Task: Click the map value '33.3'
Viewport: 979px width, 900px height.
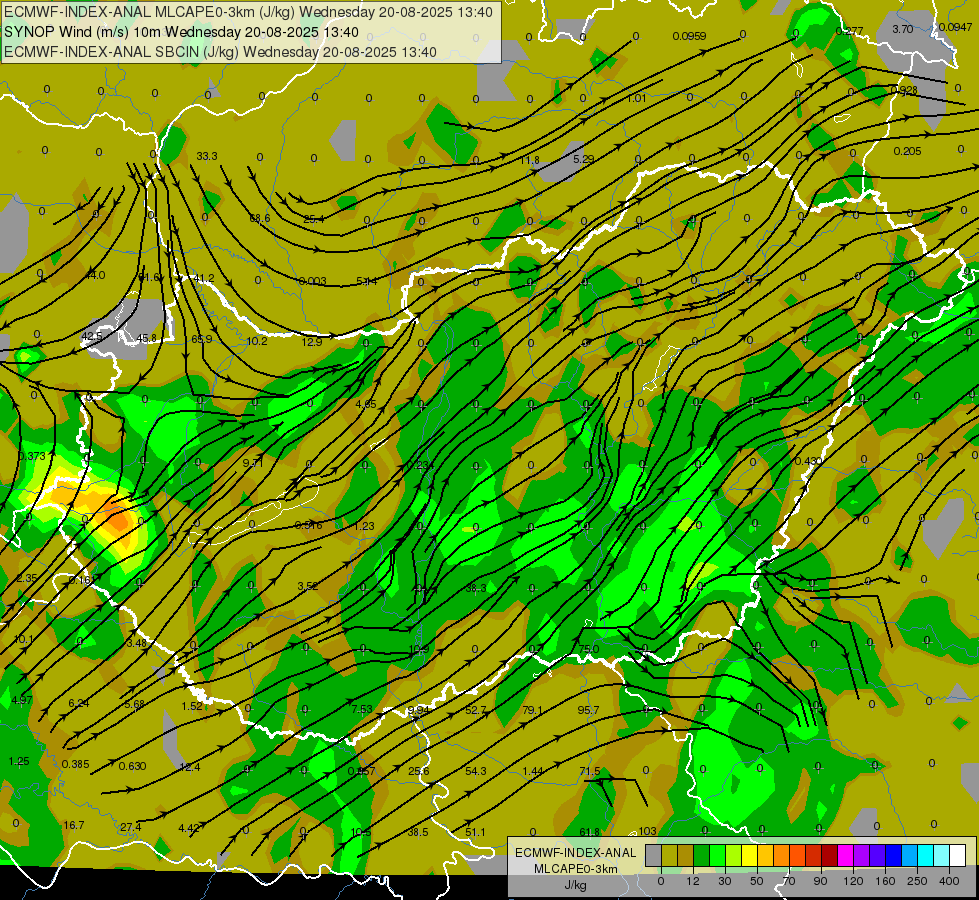Action: (207, 156)
